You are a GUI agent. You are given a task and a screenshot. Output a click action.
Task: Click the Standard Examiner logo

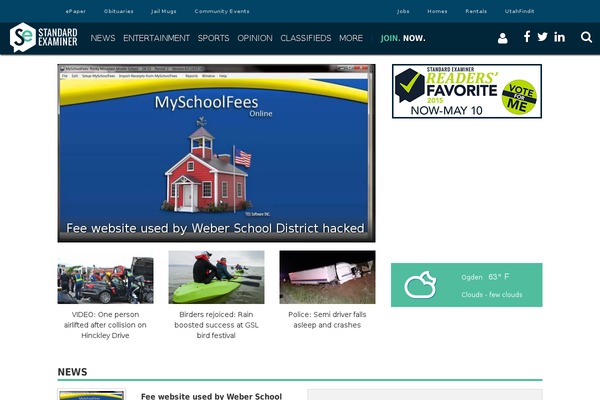[x=44, y=37]
